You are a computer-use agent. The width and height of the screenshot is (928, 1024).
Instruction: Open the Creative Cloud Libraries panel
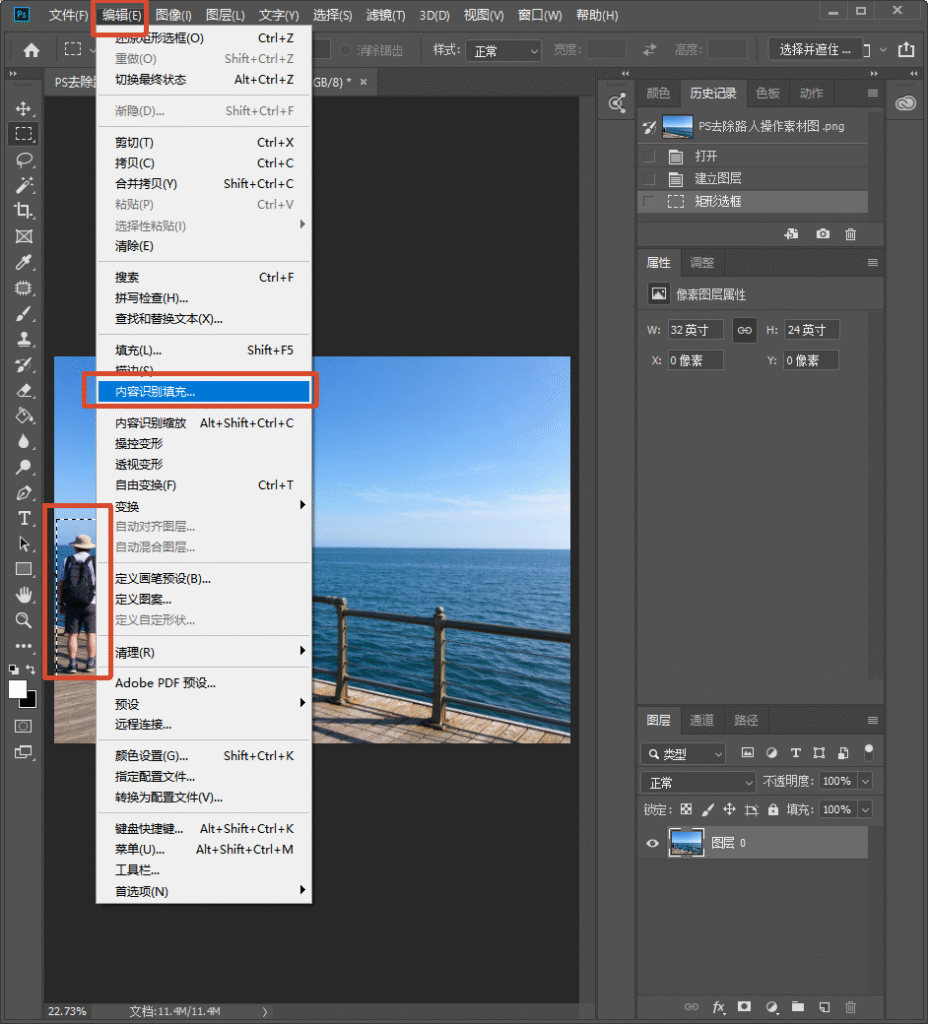[905, 103]
